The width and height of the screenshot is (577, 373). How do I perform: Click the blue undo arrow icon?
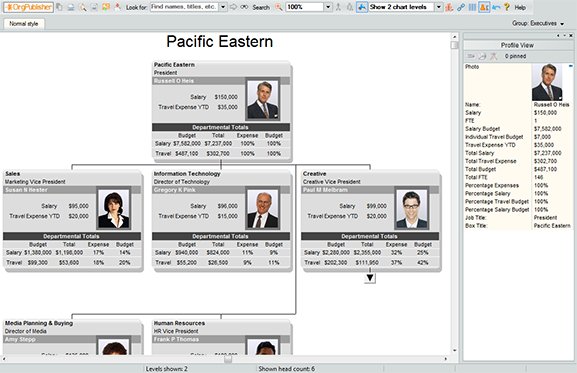tap(496, 7)
